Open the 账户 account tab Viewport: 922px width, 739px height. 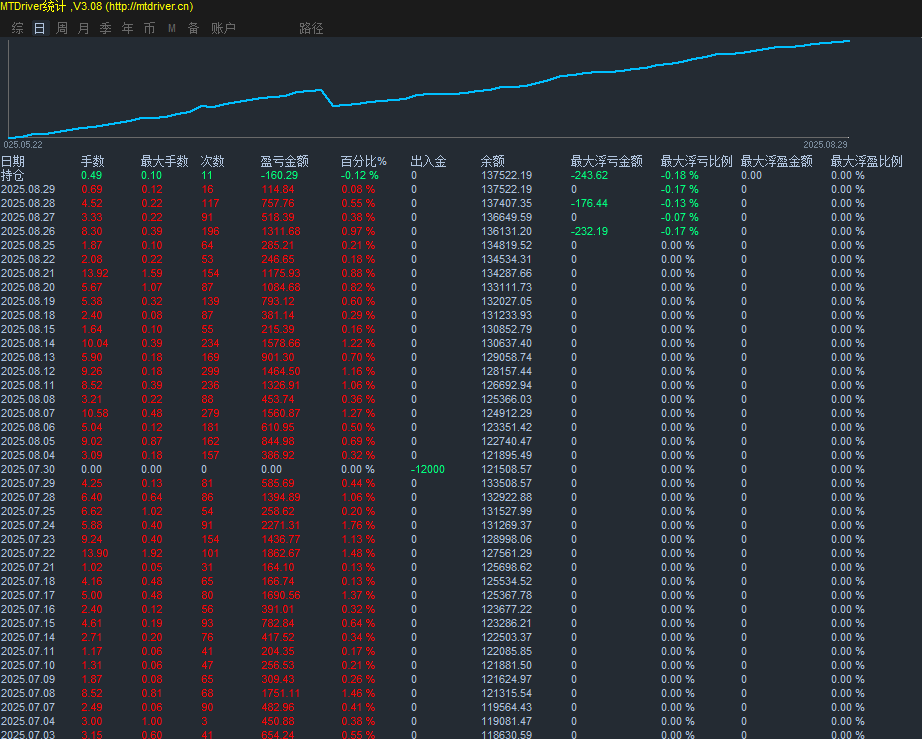click(x=223, y=28)
